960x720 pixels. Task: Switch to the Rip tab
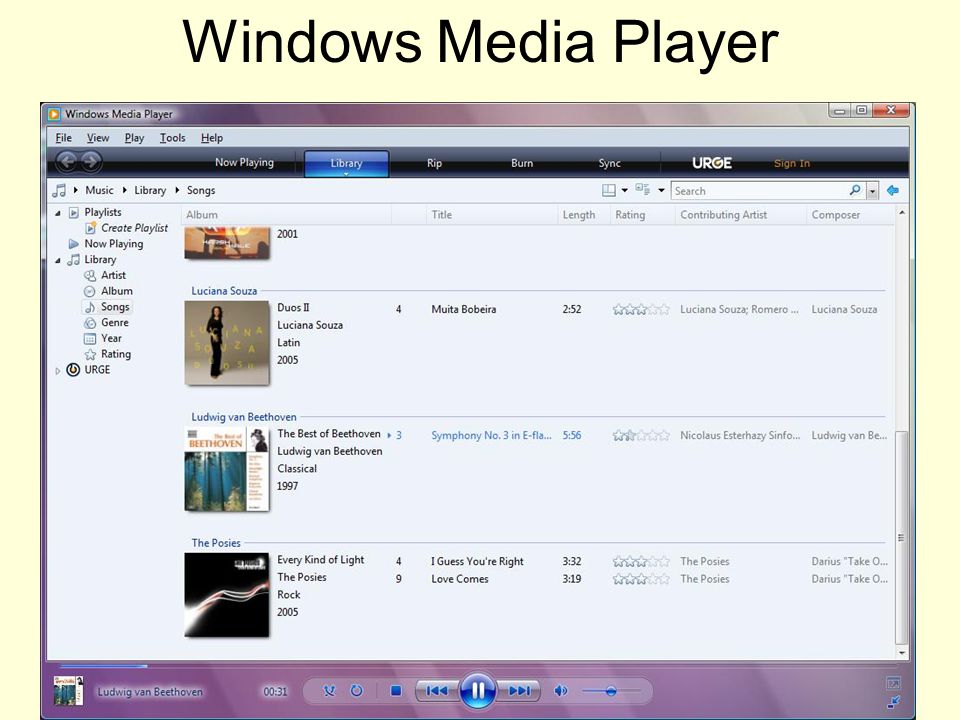coord(434,163)
